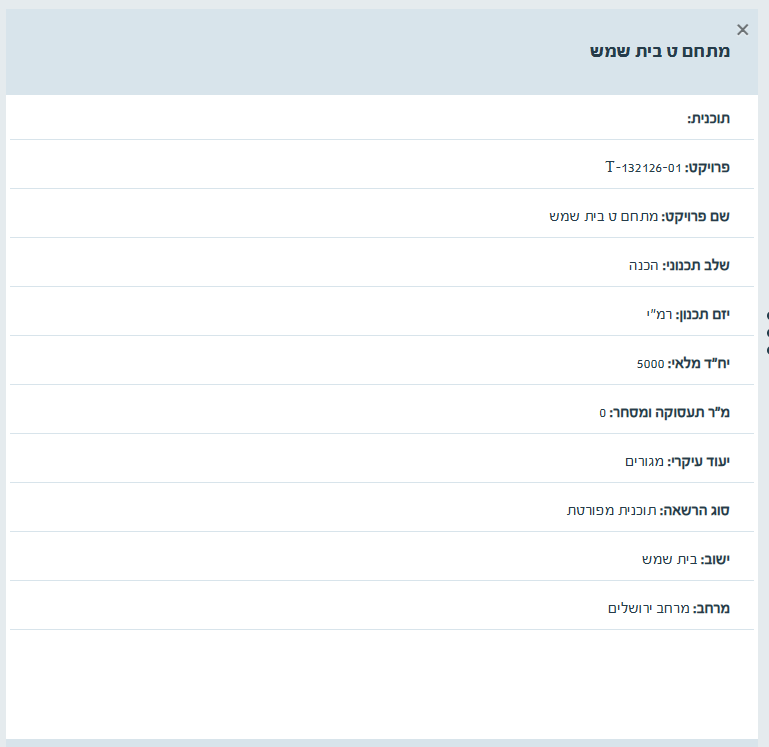Image resolution: width=769 pixels, height=747 pixels.
Task: Click the שם פרויקט field label
Action: click(x=696, y=216)
